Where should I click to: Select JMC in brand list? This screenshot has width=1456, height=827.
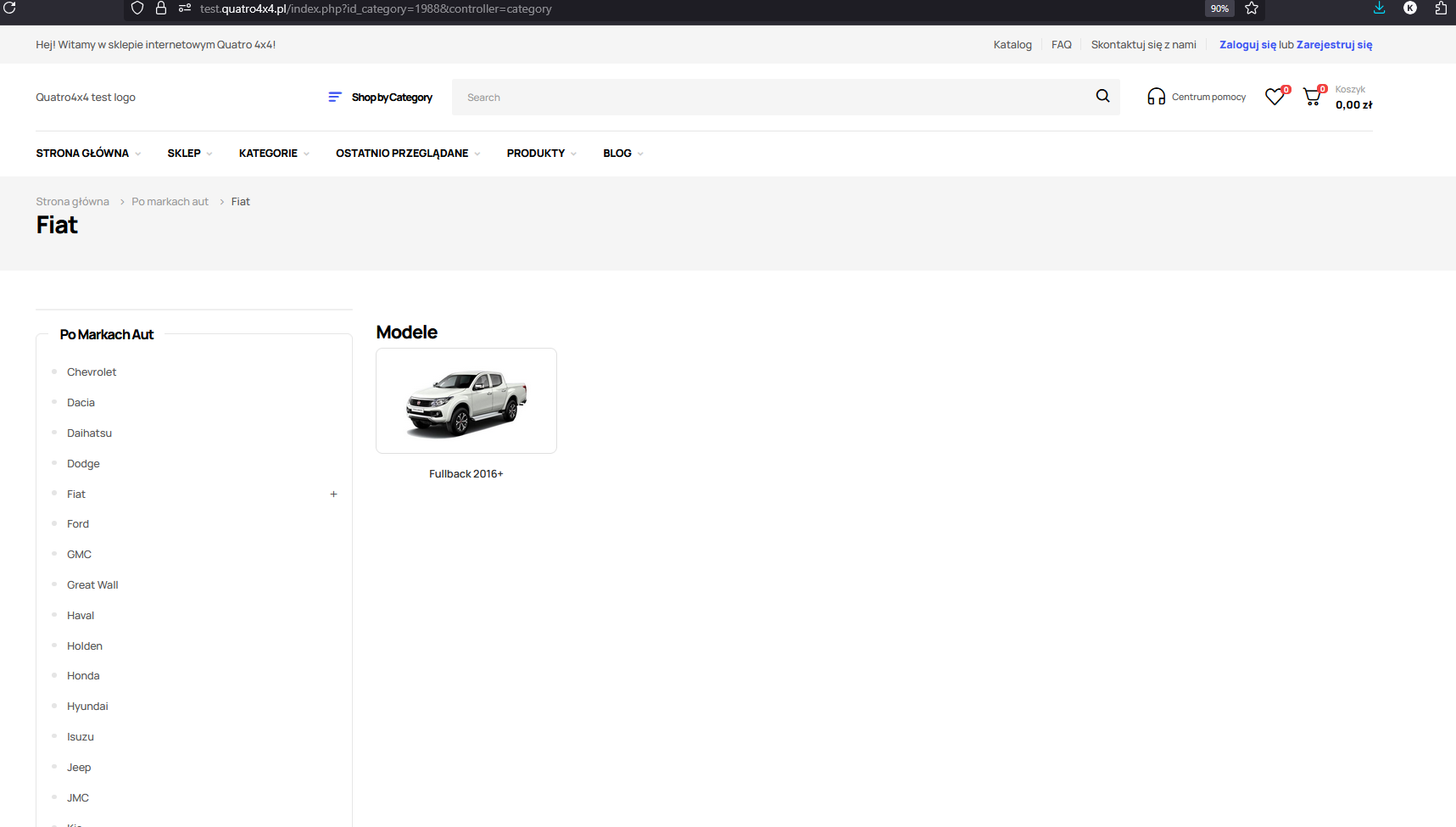coord(78,798)
